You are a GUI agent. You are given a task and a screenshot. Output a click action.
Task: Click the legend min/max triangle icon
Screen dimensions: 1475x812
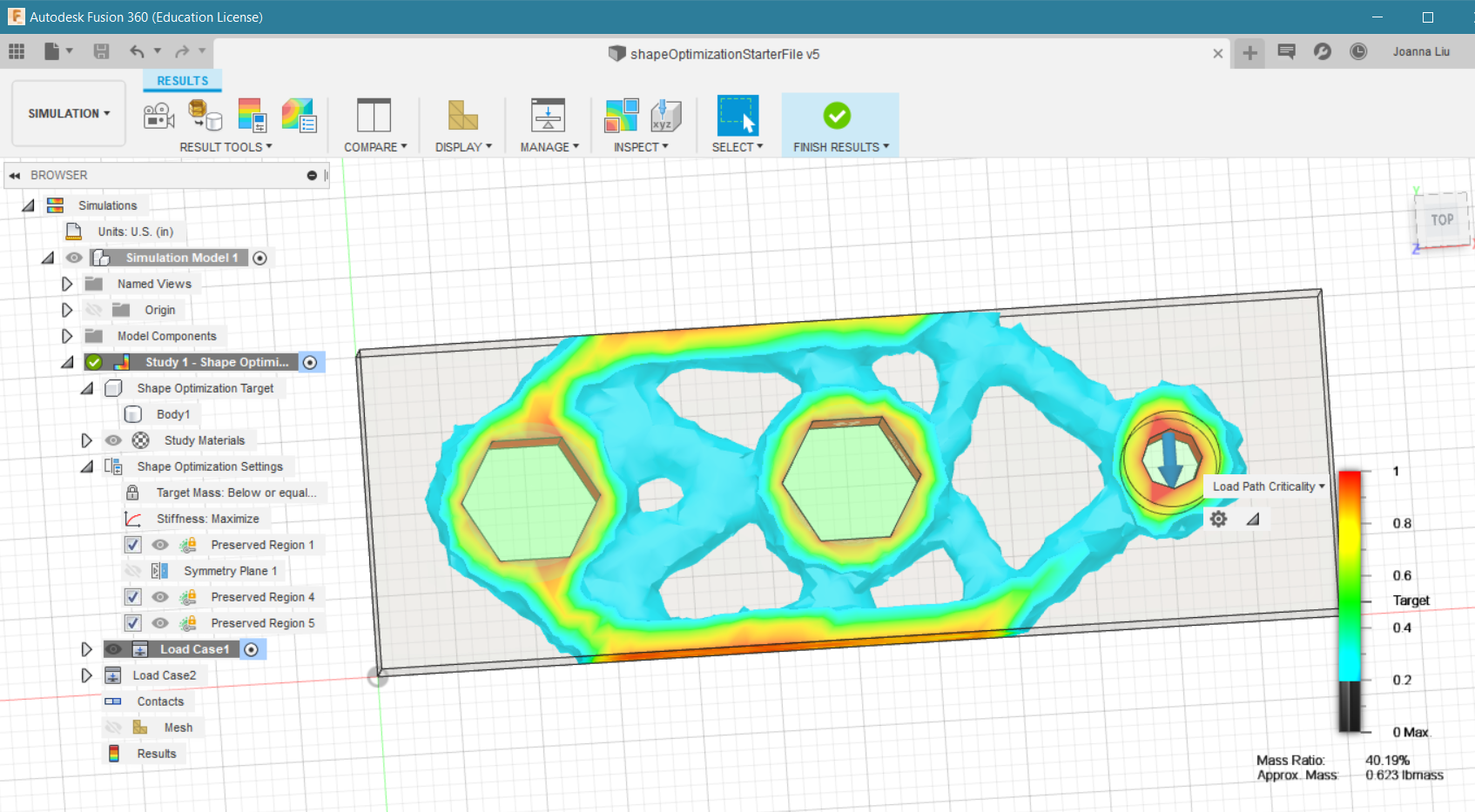point(1253,519)
